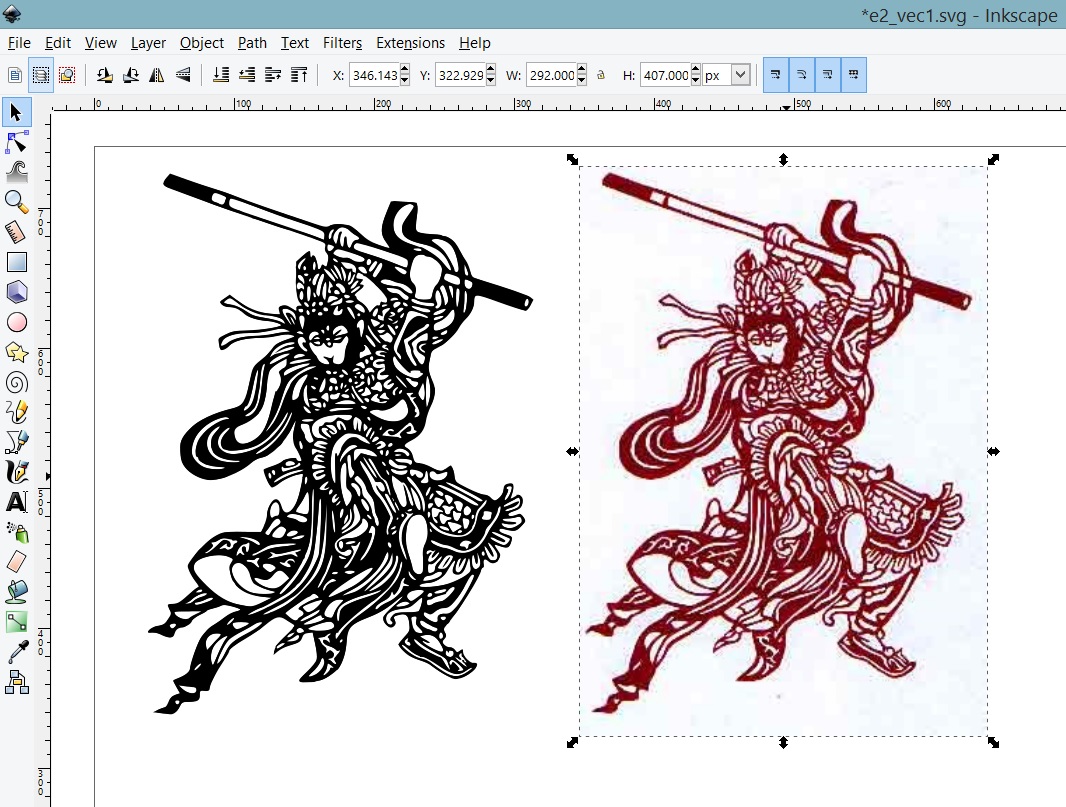Select the Eraser tool
1066x807 pixels.
tap(16, 562)
